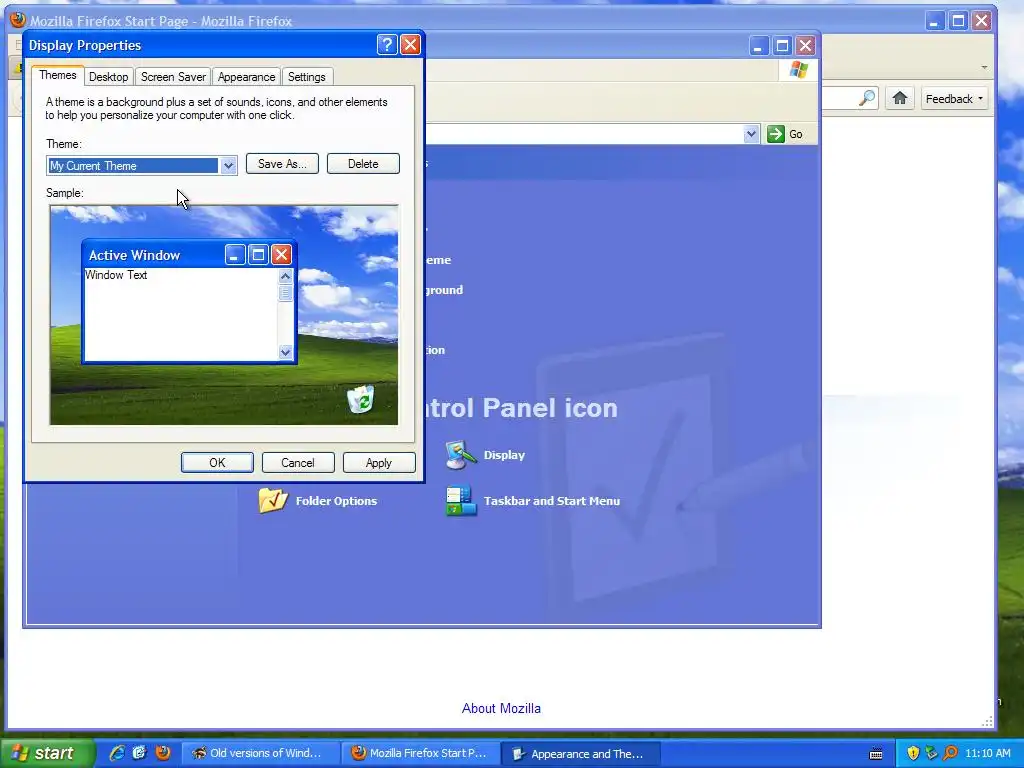Minimize the Control Panel window
The height and width of the screenshot is (768, 1024).
tap(758, 46)
